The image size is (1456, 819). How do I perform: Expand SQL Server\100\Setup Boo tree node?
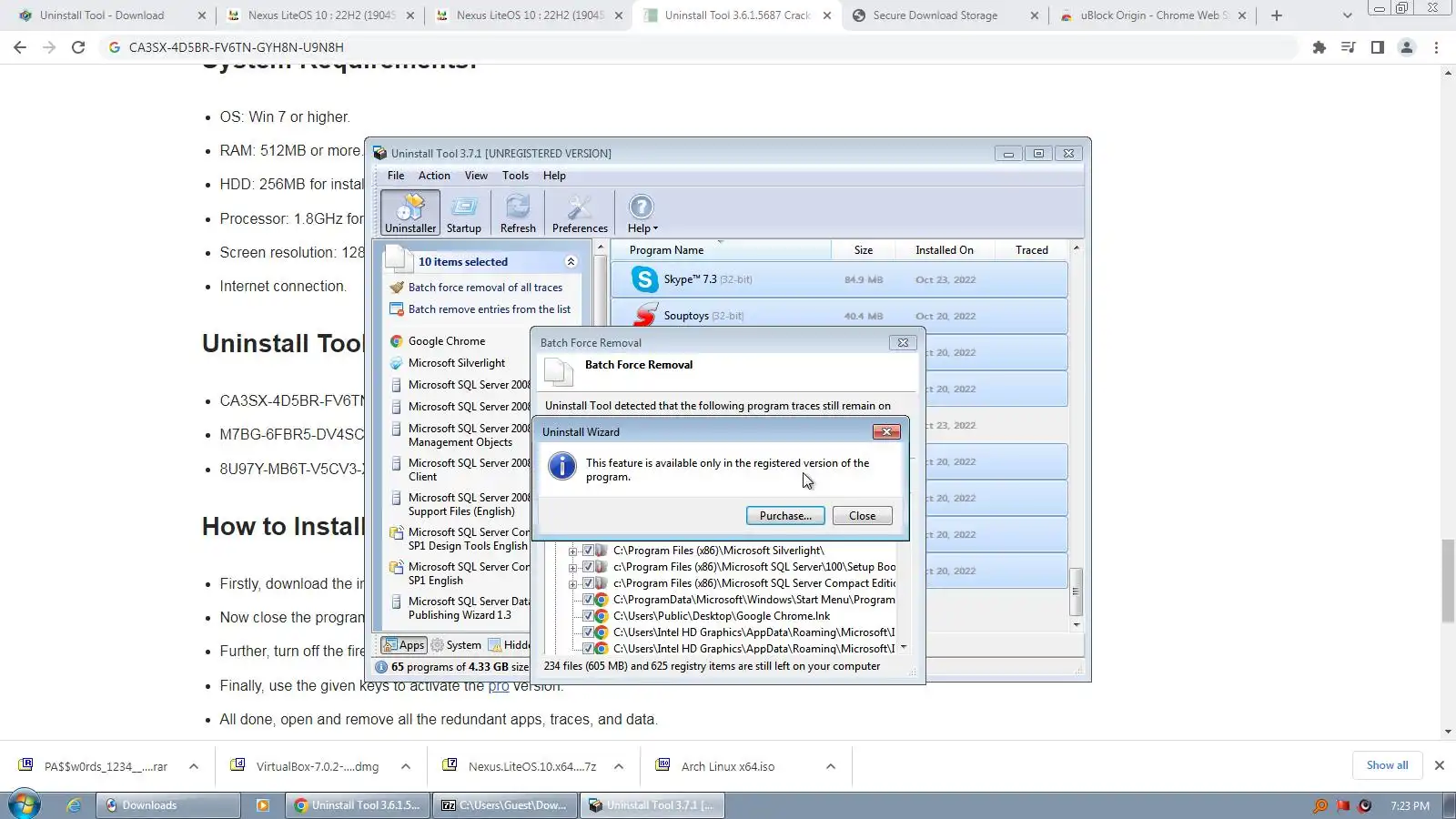pos(572,567)
